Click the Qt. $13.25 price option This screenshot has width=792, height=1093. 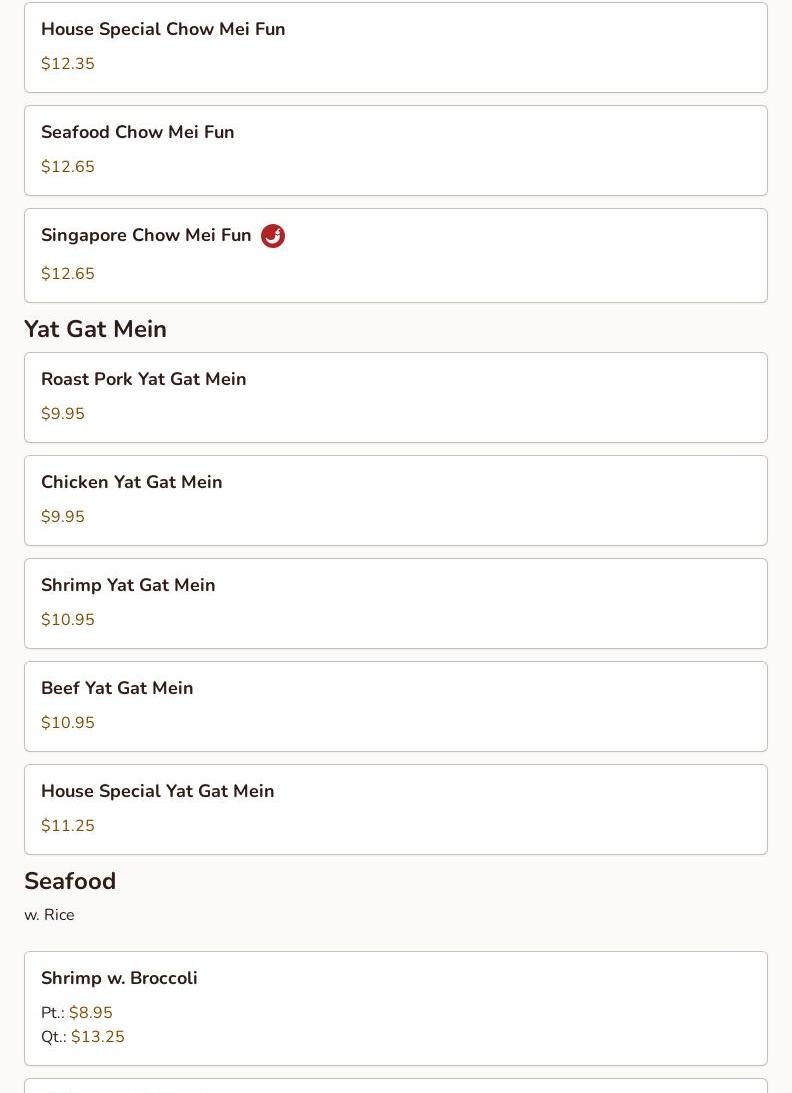pyautogui.click(x=97, y=1037)
